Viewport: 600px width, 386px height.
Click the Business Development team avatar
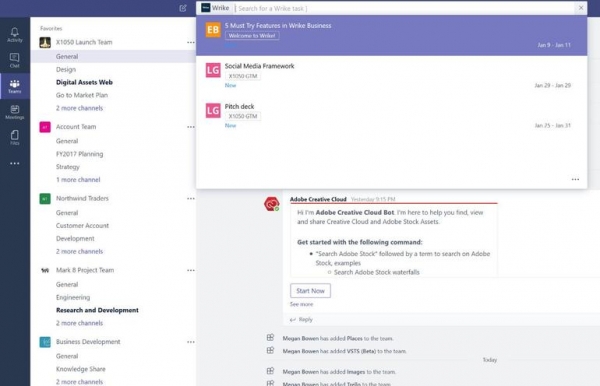[45, 342]
